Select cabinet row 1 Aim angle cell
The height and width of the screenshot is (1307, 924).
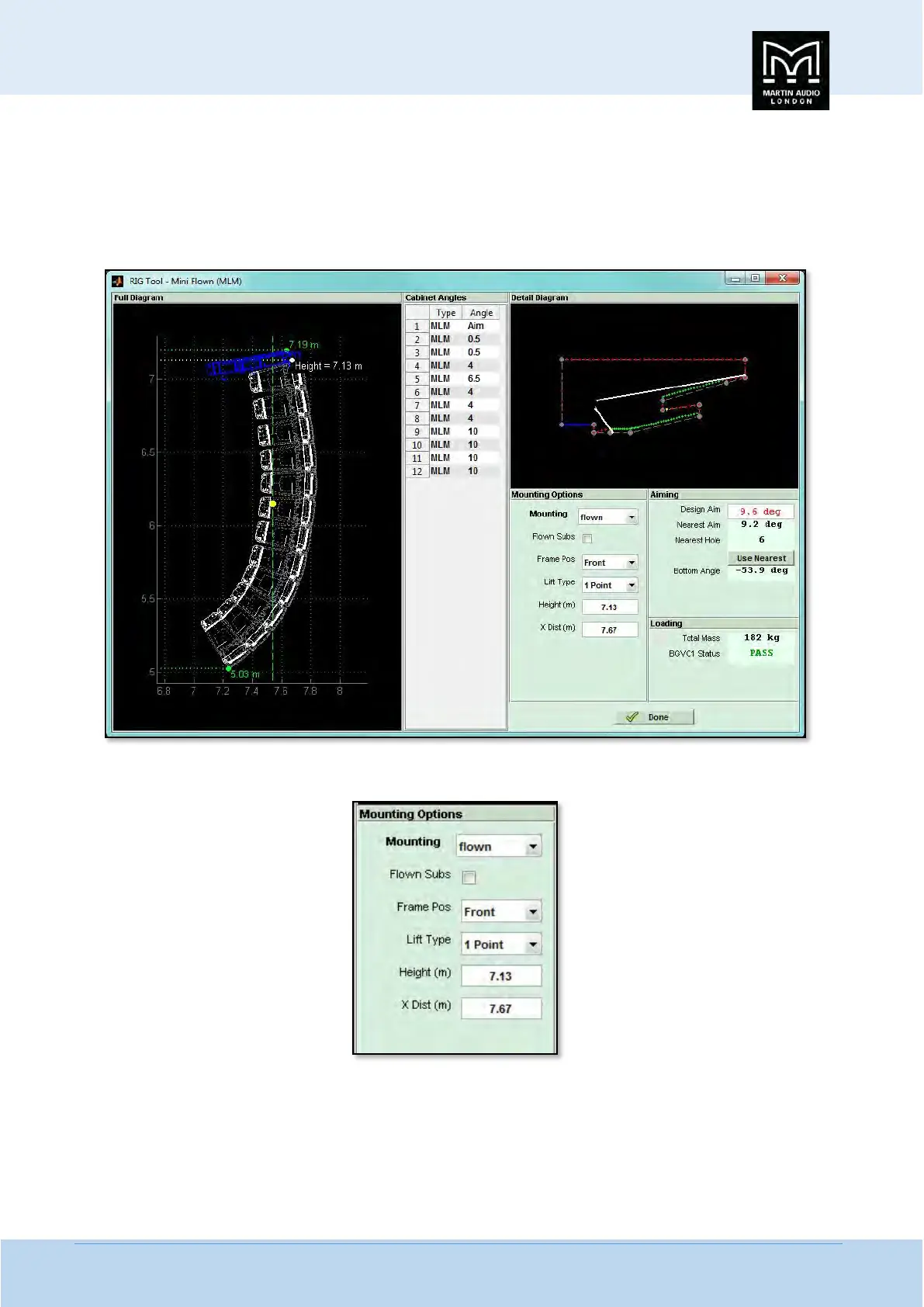pyautogui.click(x=481, y=326)
